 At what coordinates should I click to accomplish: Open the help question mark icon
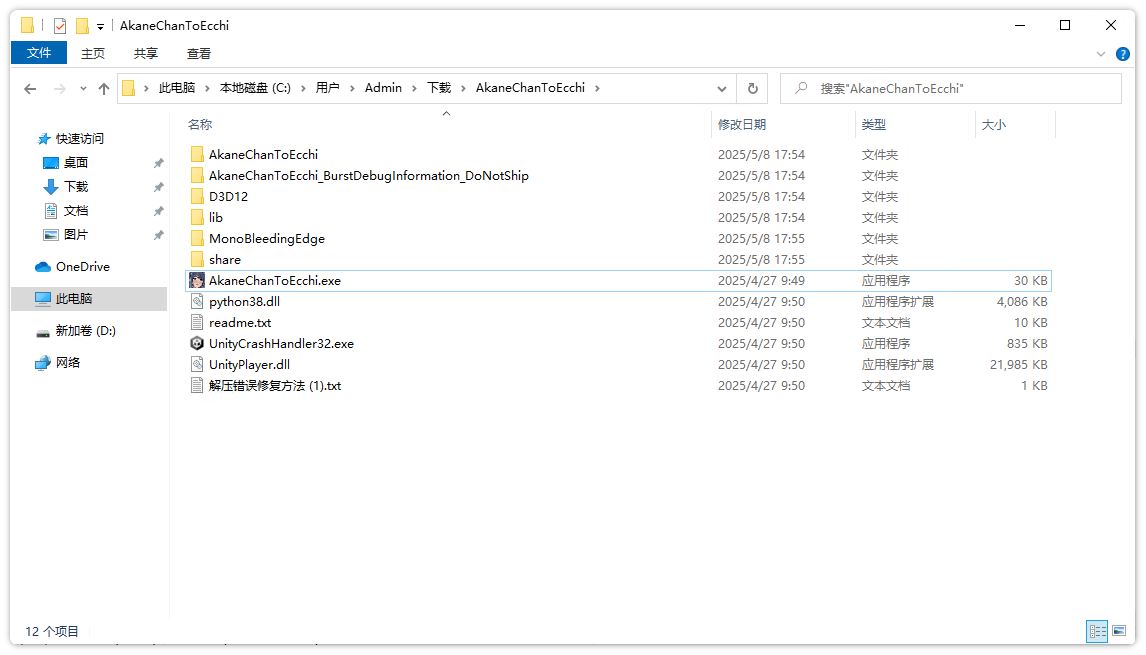click(1123, 54)
